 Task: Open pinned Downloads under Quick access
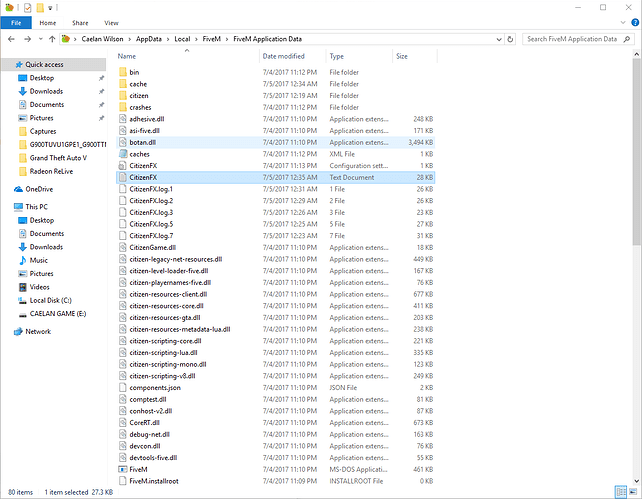click(46, 91)
